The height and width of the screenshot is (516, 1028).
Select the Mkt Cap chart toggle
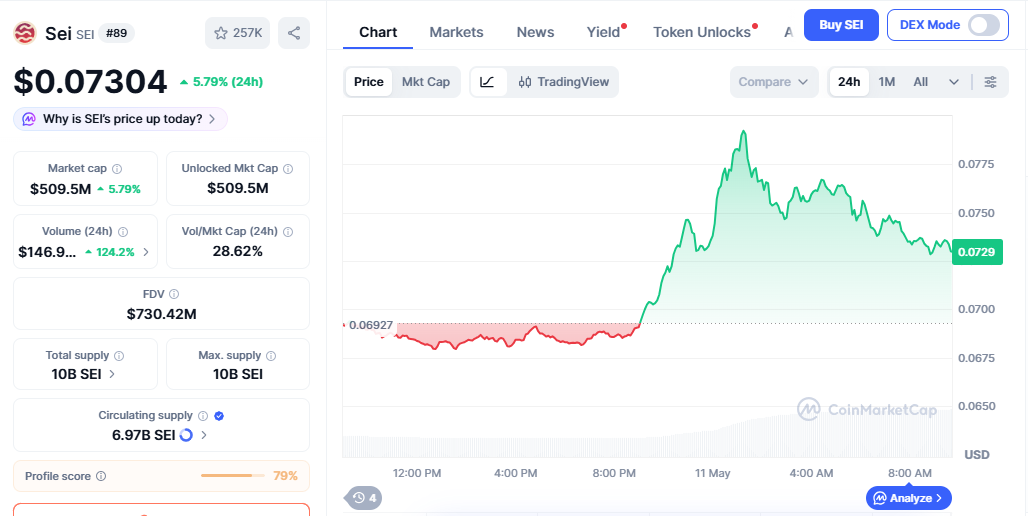pyautogui.click(x=425, y=82)
